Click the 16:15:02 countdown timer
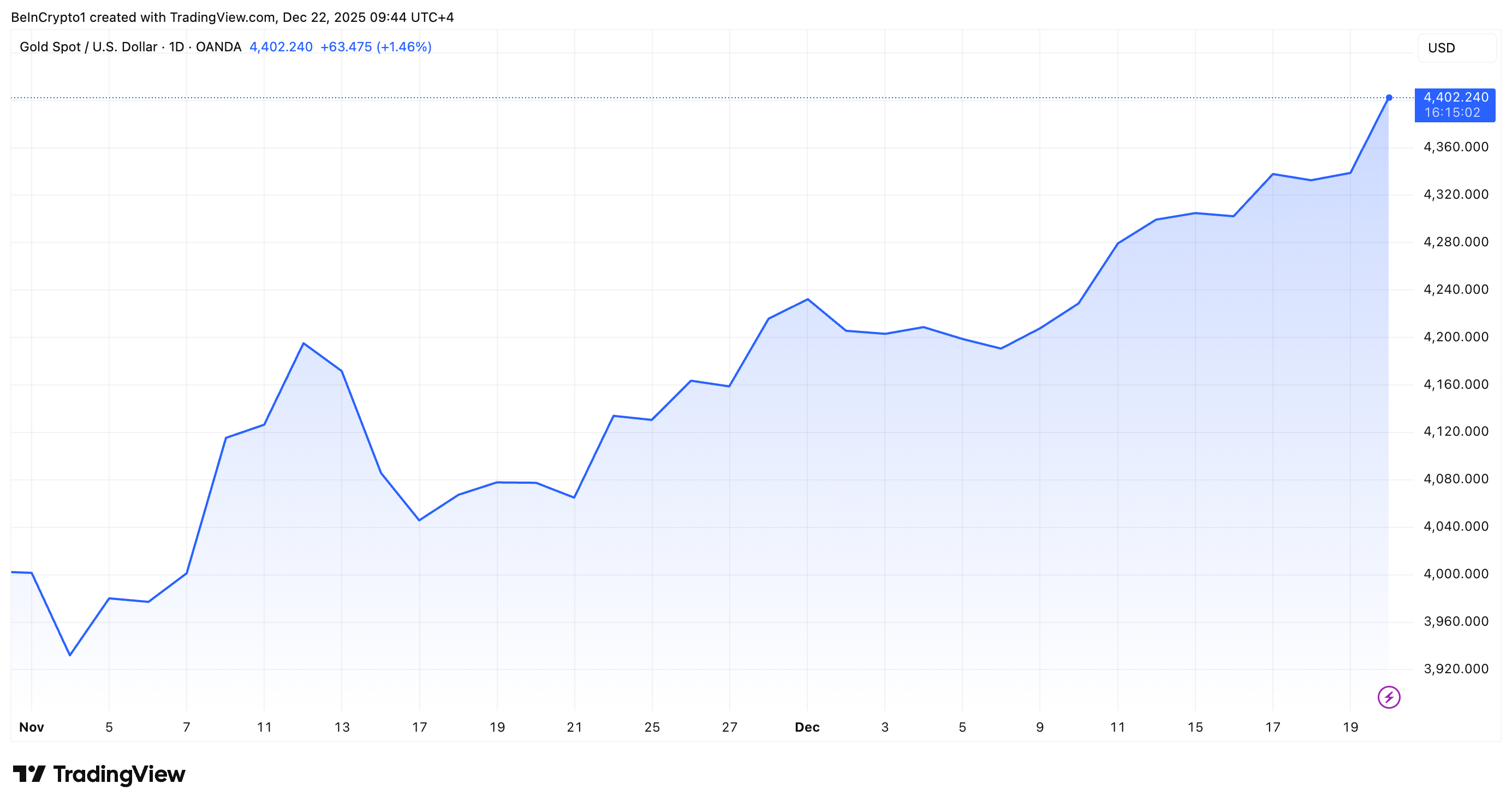The image size is (1512, 807). 1451,113
